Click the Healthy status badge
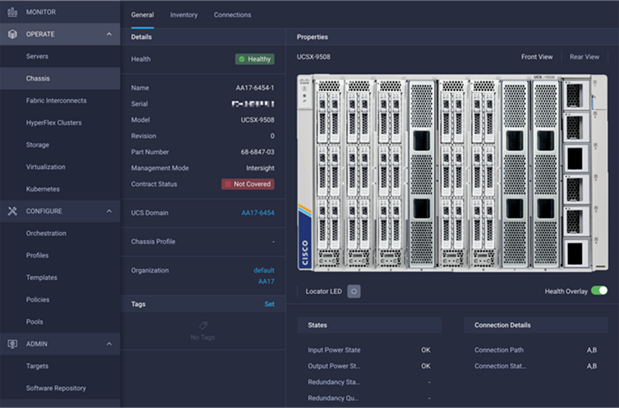 [255, 59]
